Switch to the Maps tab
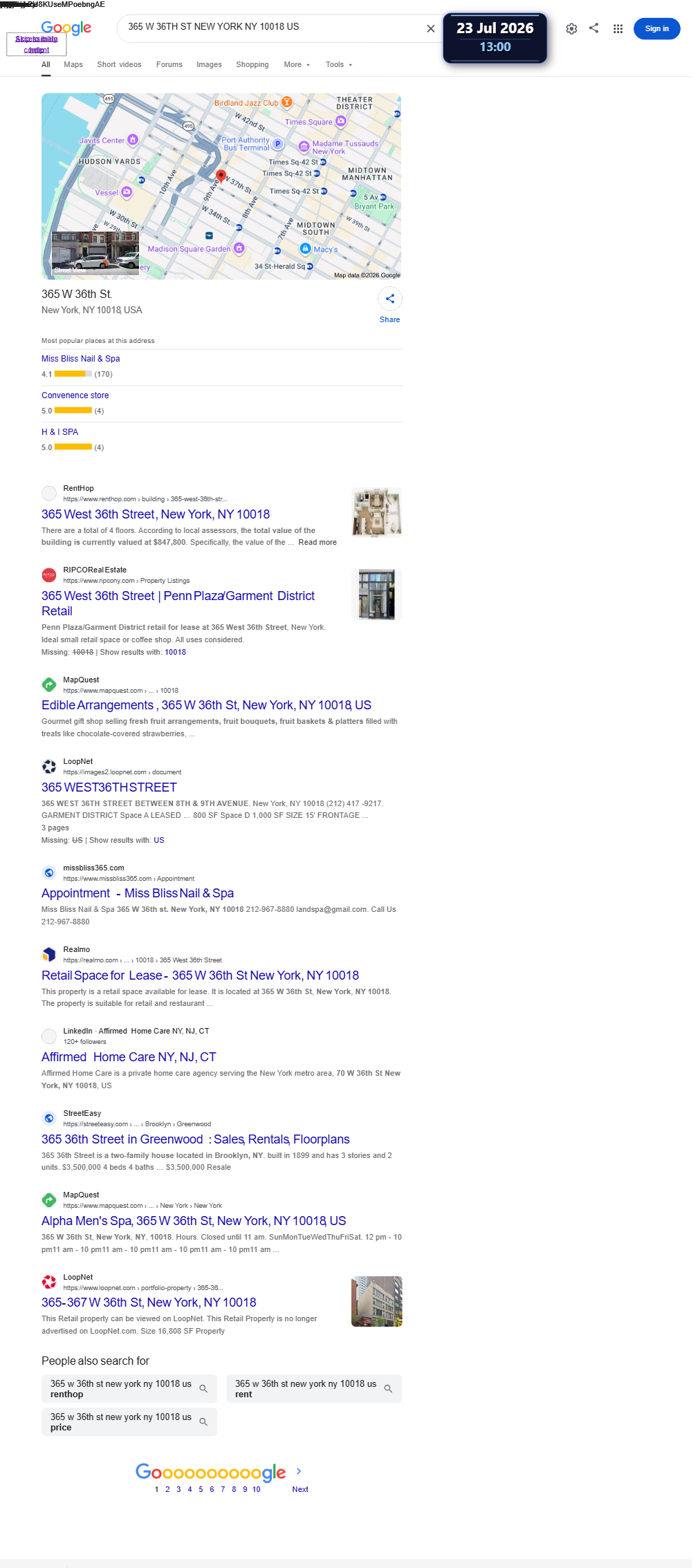700x1568 pixels. [73, 64]
